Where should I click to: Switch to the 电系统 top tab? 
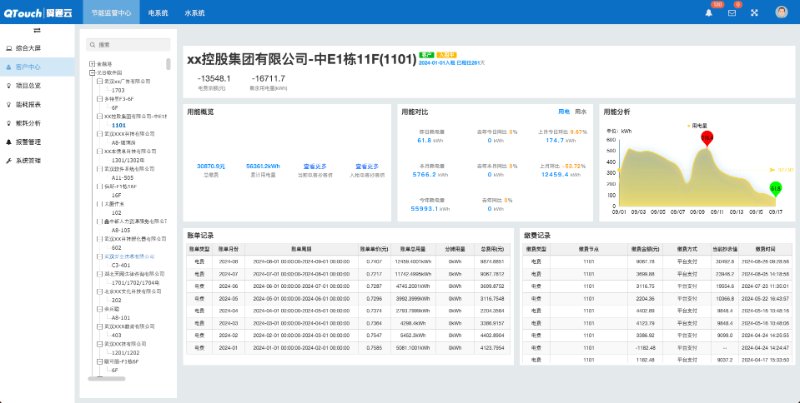pyautogui.click(x=158, y=12)
